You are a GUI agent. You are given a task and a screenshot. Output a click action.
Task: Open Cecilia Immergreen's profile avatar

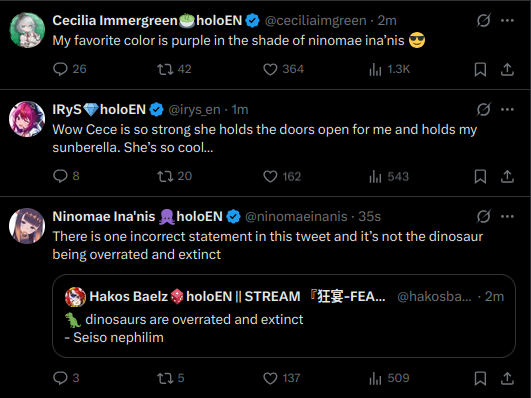(27, 30)
